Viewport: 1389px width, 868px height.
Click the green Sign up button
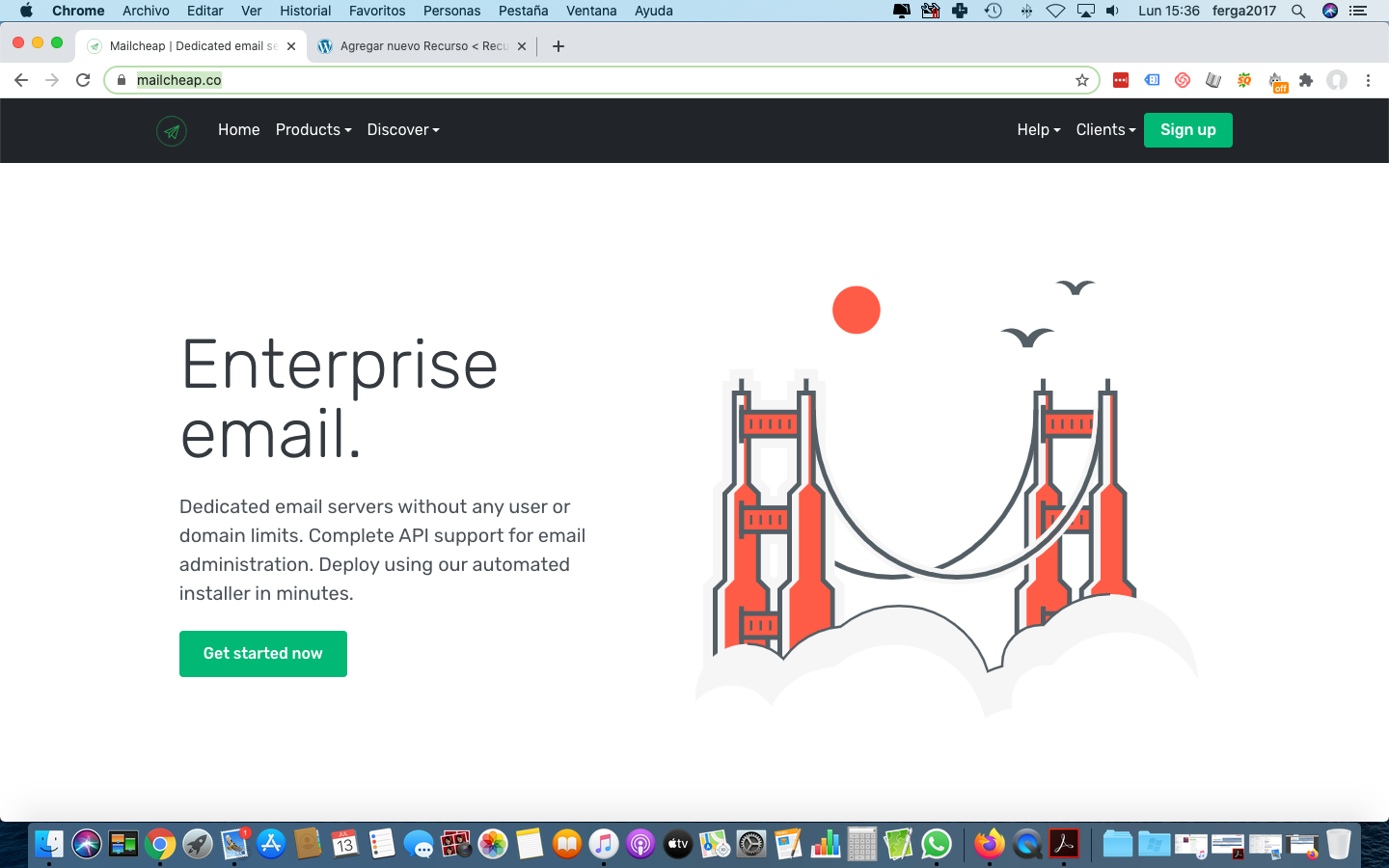1188,130
